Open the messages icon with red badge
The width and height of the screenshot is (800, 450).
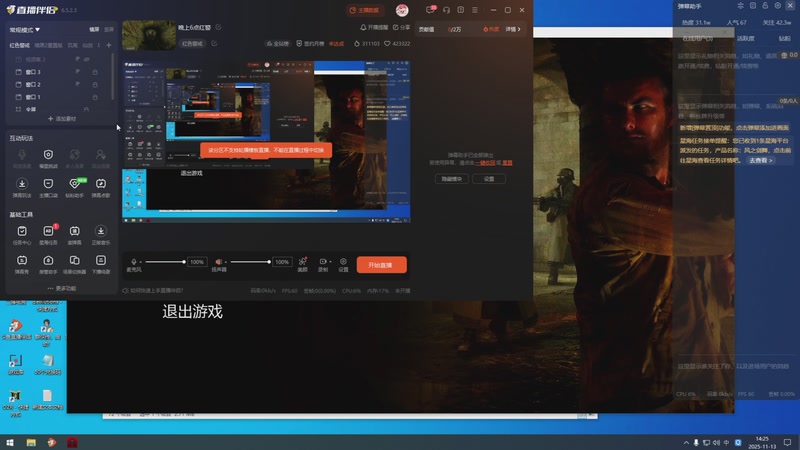(431, 10)
